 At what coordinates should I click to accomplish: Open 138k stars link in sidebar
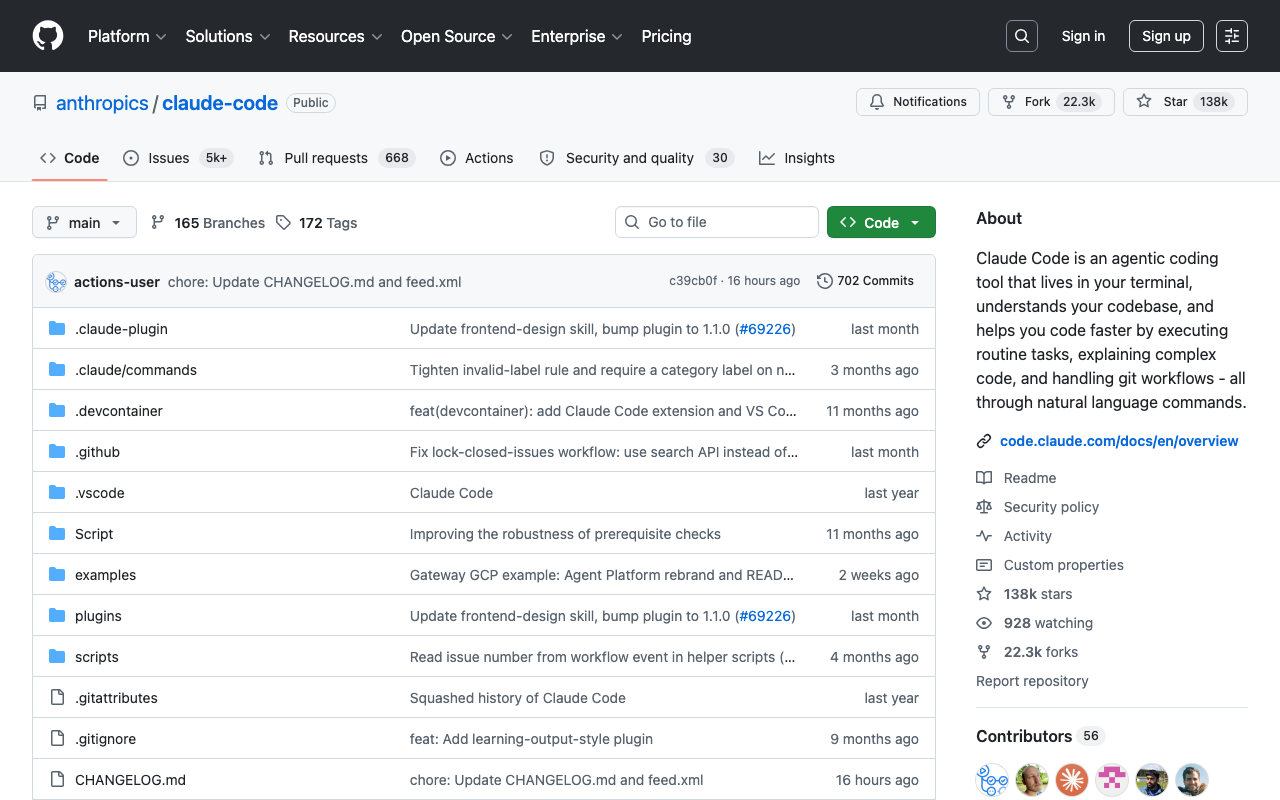[x=1038, y=594]
